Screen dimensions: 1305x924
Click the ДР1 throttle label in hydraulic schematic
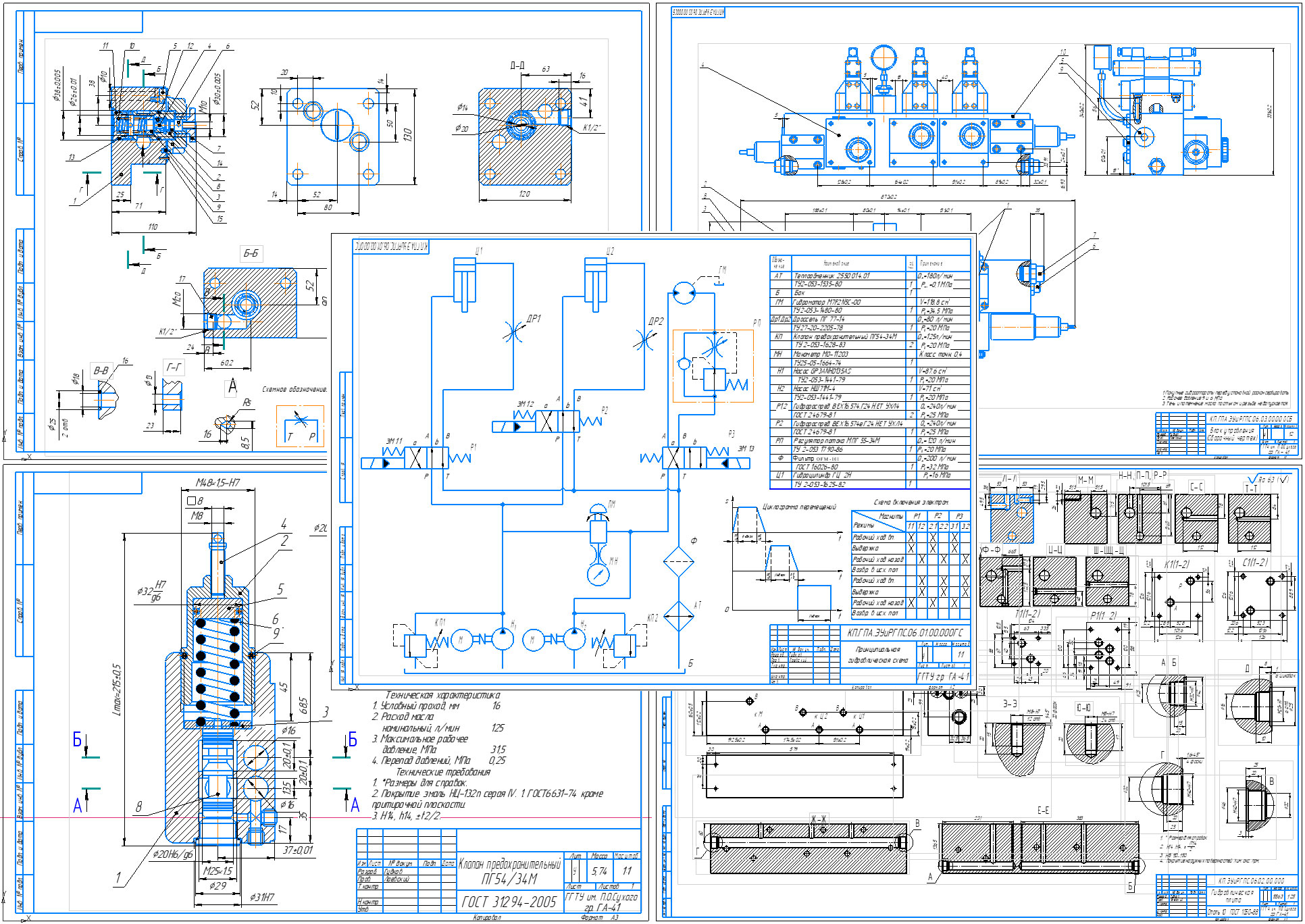click(x=534, y=319)
